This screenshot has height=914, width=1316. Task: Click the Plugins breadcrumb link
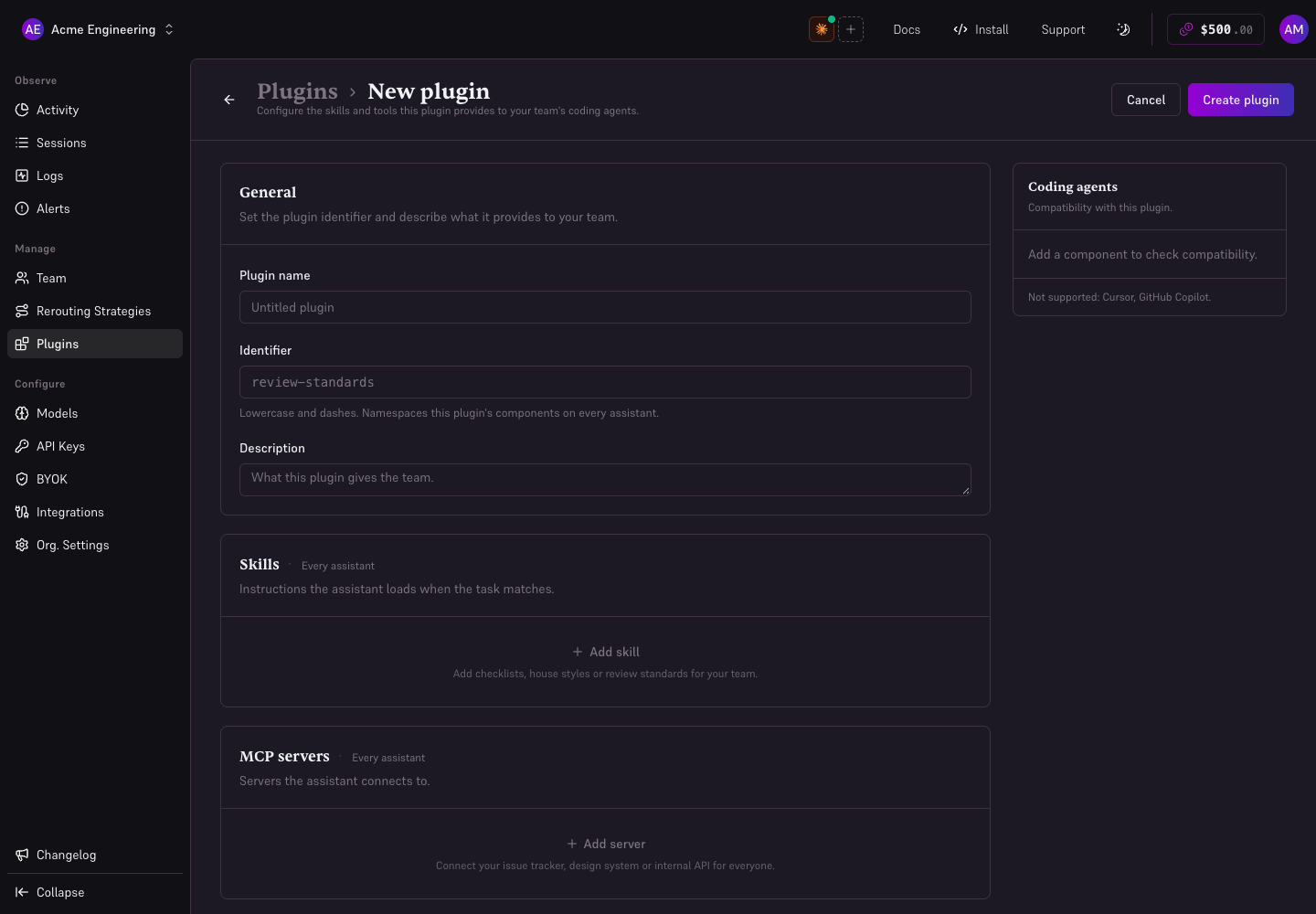pos(297,91)
